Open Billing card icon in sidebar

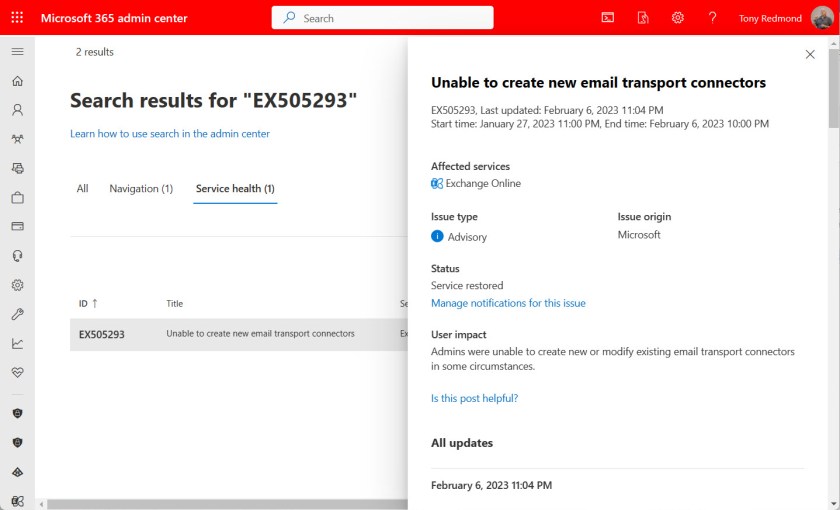(17, 227)
